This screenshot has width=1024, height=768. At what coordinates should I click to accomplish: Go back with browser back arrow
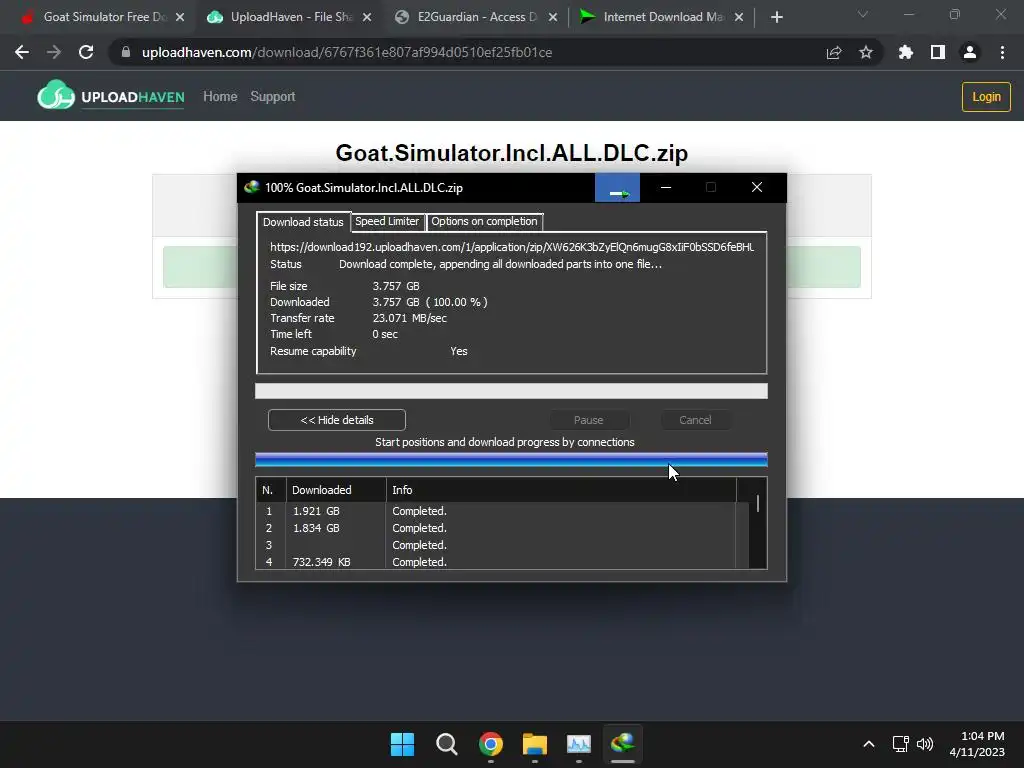pos(22,52)
